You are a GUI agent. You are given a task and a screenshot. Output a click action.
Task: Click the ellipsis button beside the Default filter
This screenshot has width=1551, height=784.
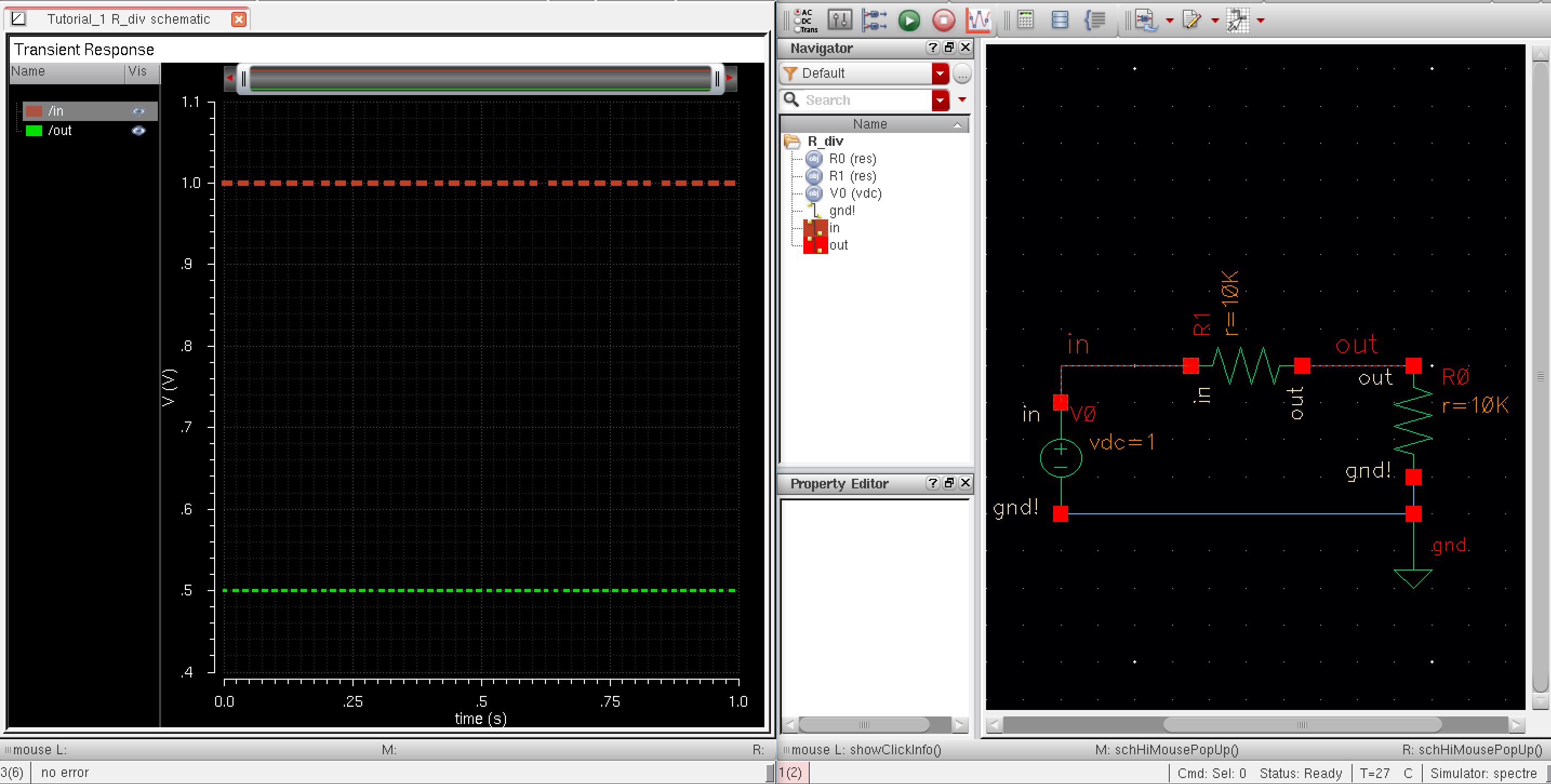962,73
